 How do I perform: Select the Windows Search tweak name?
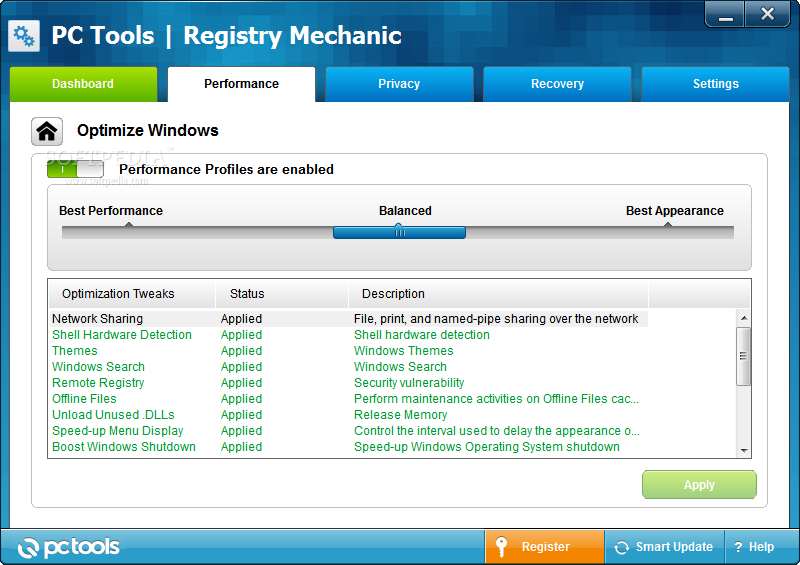point(98,366)
